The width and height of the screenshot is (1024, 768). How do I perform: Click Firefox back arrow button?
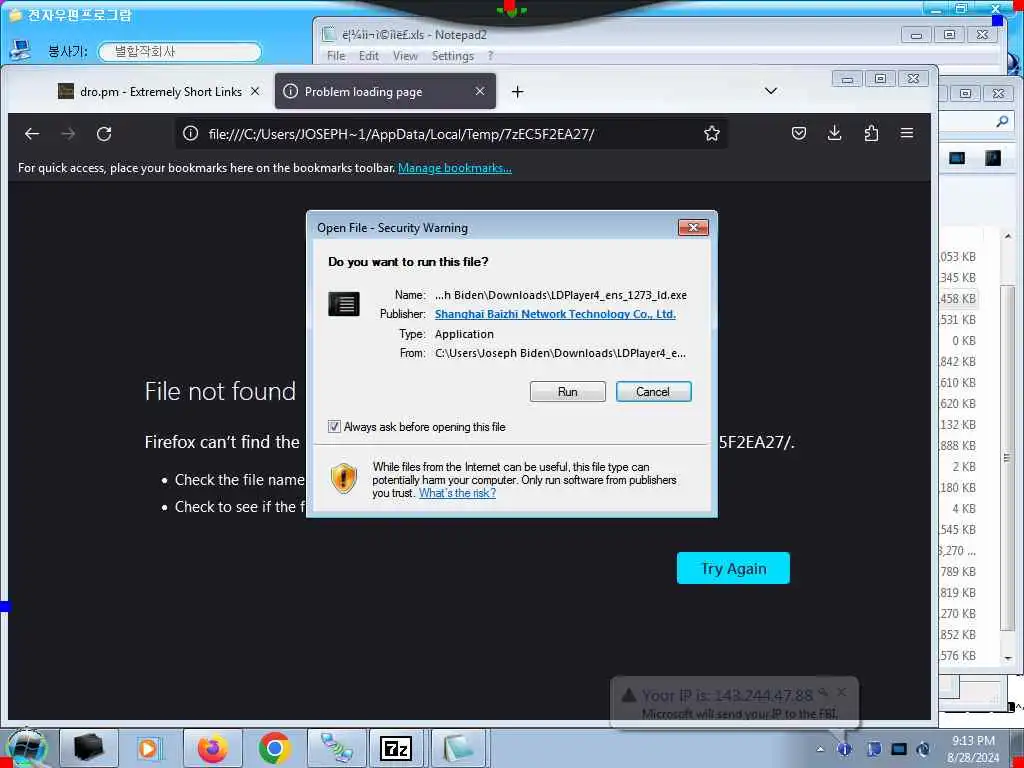coord(32,134)
